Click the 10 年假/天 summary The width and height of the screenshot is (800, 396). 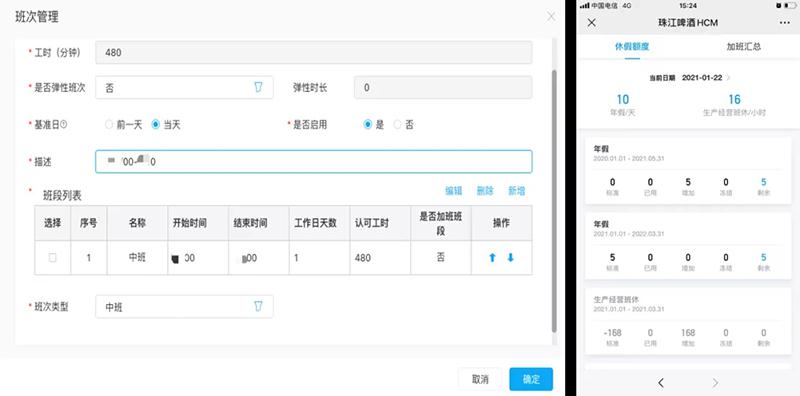[622, 105]
